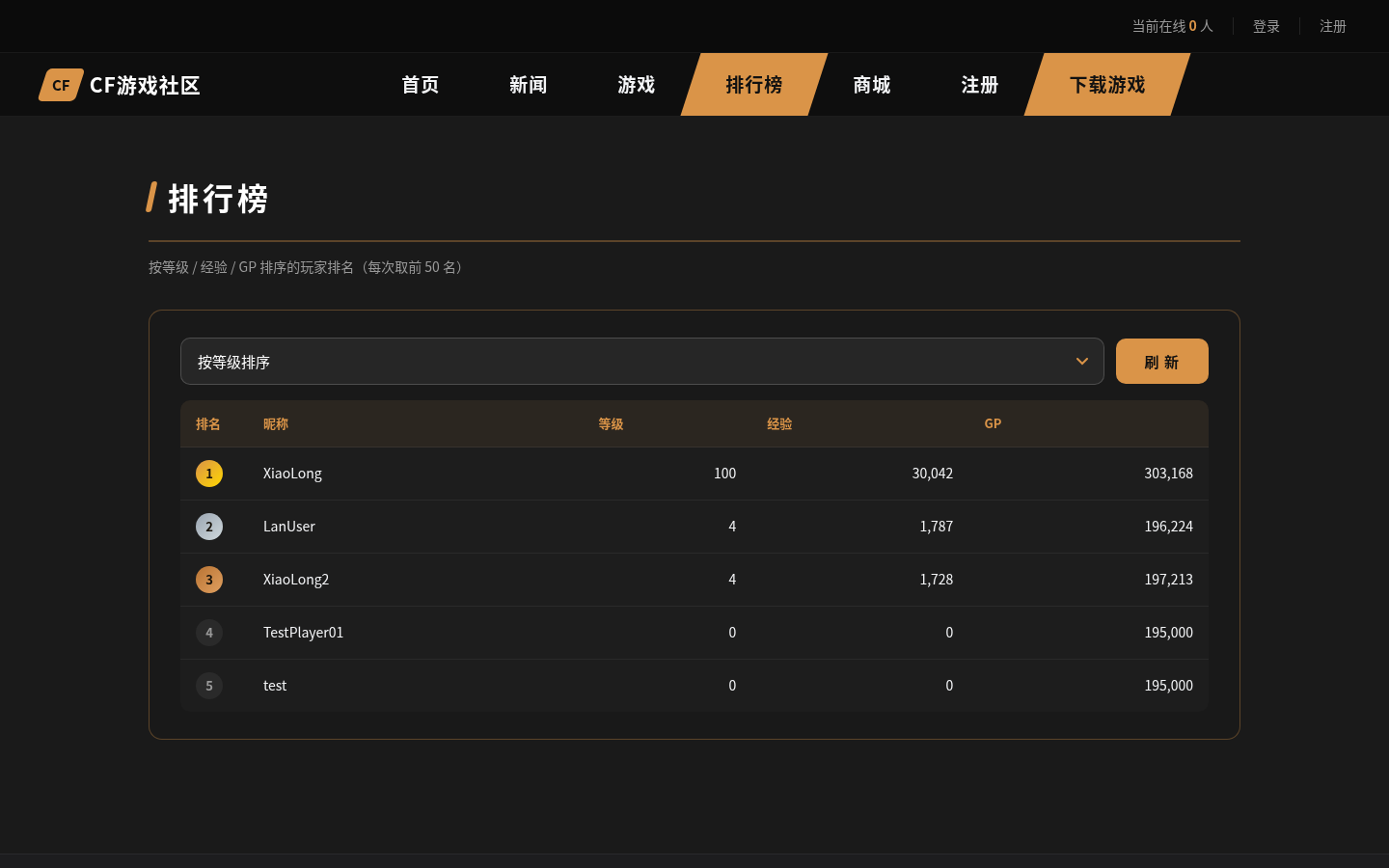The width and height of the screenshot is (1389, 868).
Task: Click the CF游戏社区 site title
Action: tap(145, 85)
